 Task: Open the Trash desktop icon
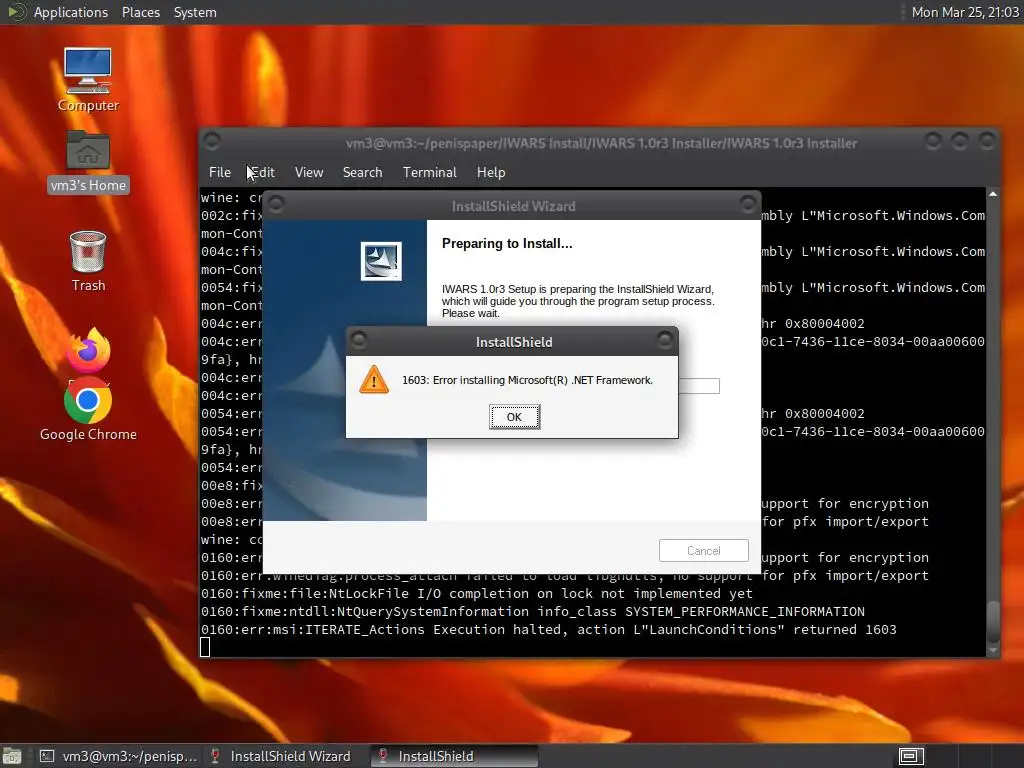click(x=88, y=261)
